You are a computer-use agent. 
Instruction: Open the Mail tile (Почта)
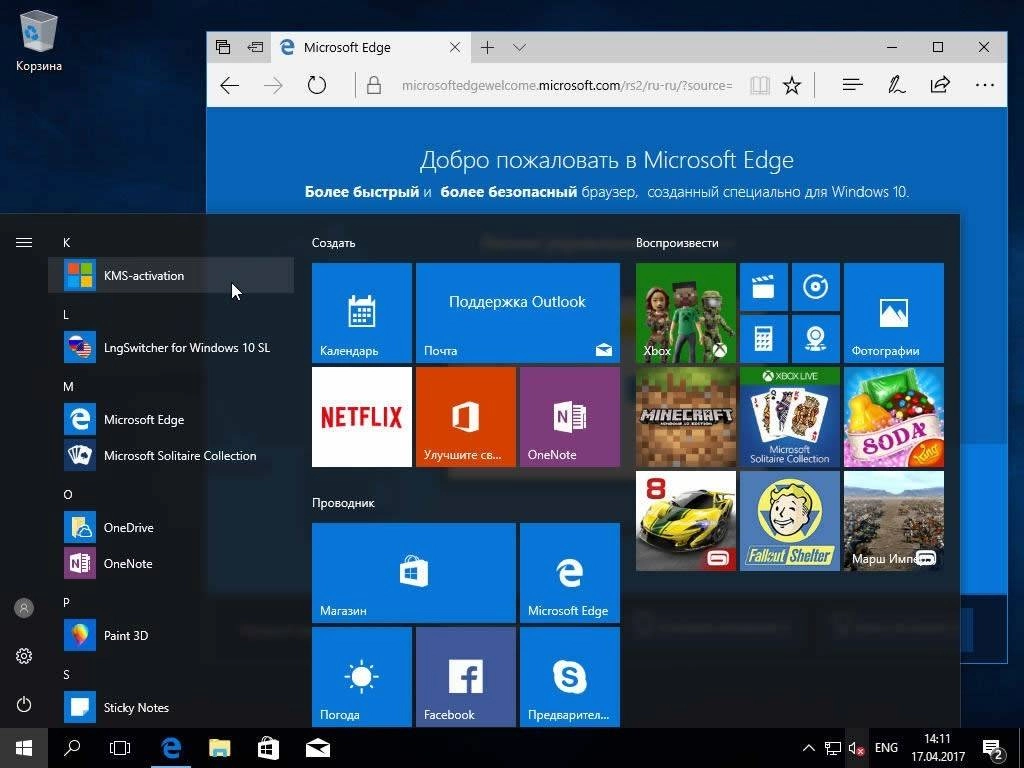coord(518,313)
